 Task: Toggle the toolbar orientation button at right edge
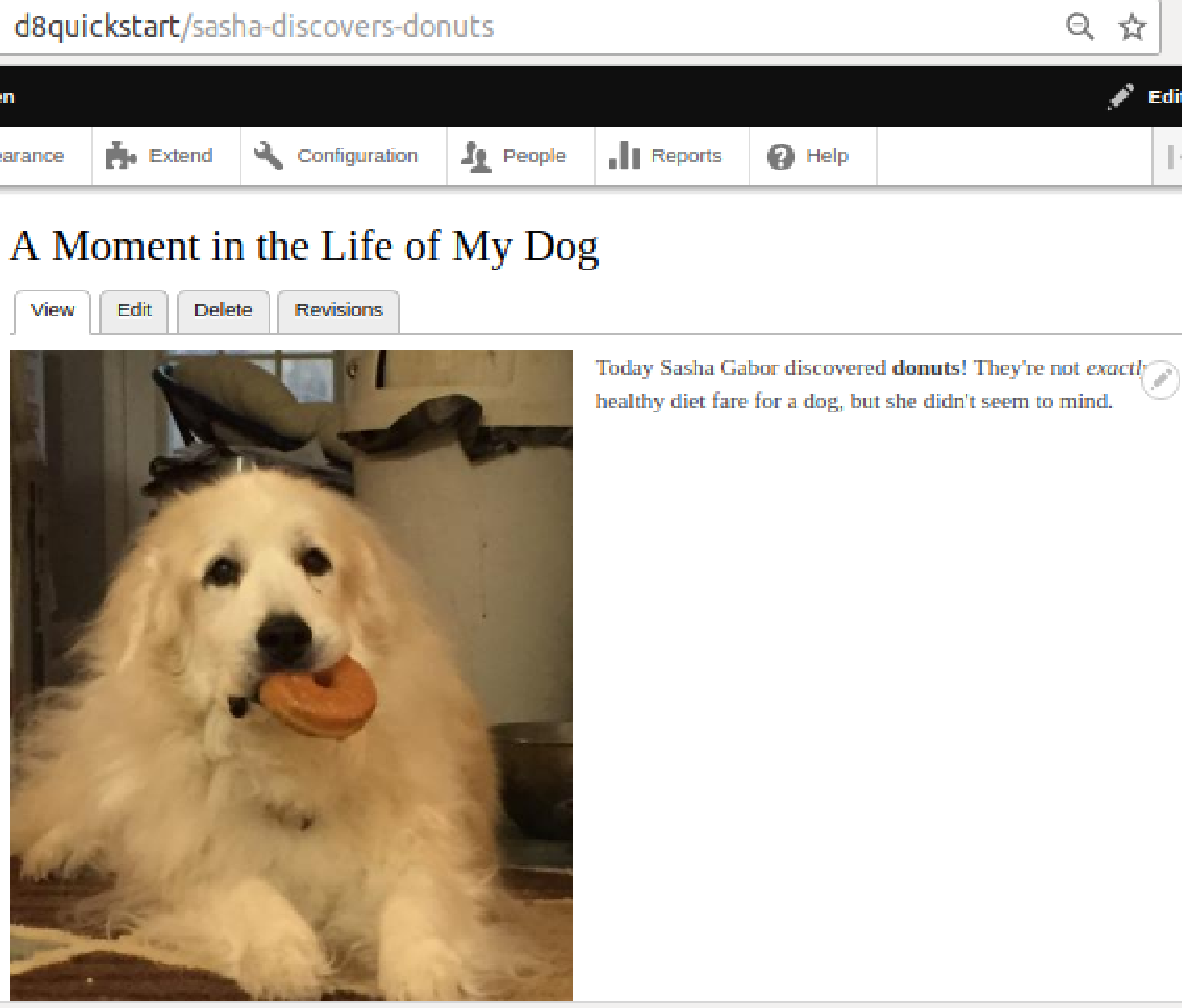point(1172,156)
